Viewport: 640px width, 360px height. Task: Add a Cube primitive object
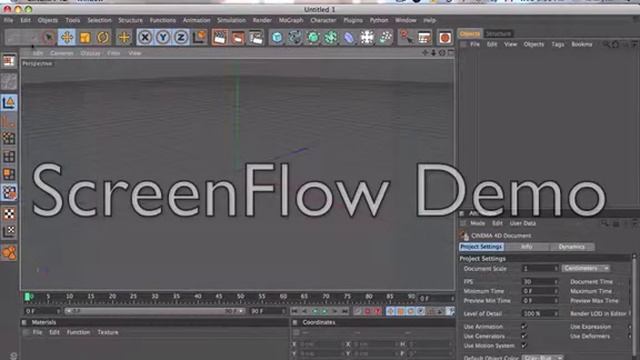click(277, 38)
